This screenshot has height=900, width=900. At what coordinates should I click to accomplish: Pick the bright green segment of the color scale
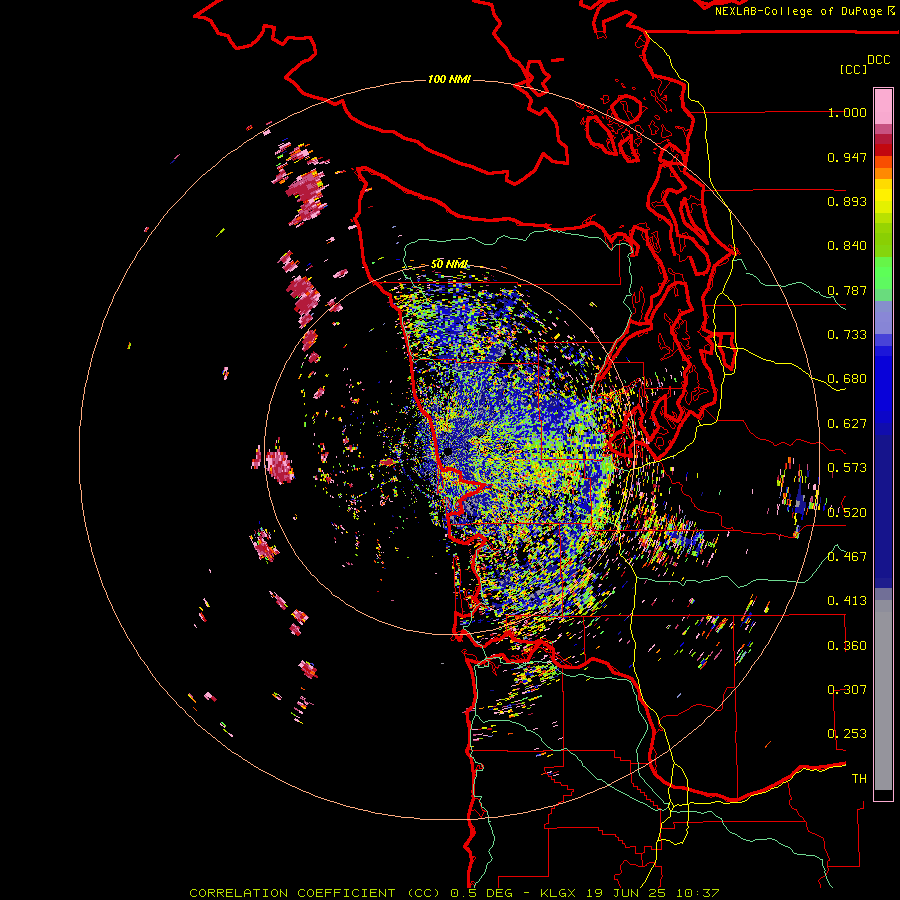[x=883, y=273]
